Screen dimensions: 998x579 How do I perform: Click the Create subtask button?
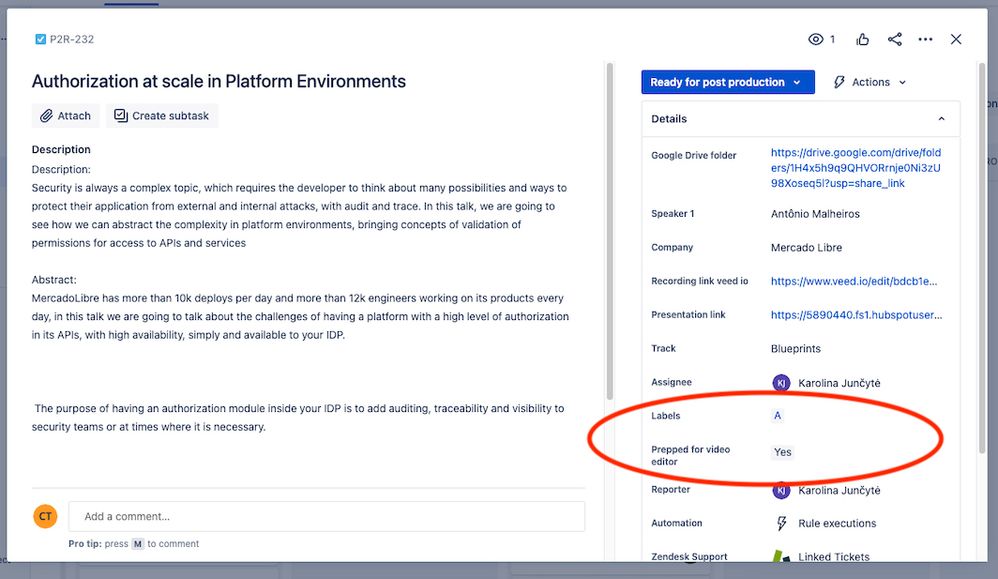[162, 116]
